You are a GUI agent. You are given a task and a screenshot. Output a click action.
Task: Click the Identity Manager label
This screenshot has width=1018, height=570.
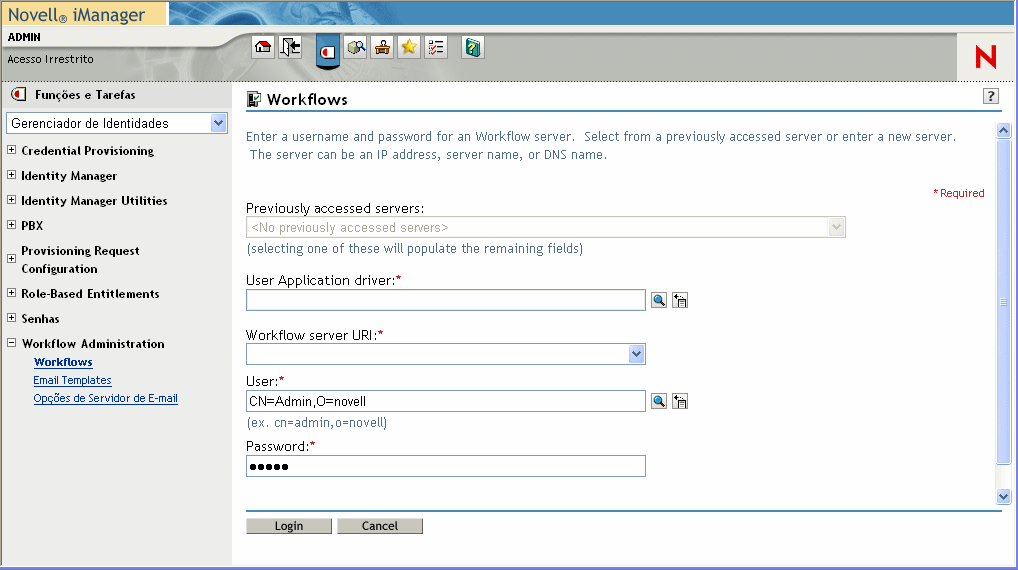pos(69,176)
